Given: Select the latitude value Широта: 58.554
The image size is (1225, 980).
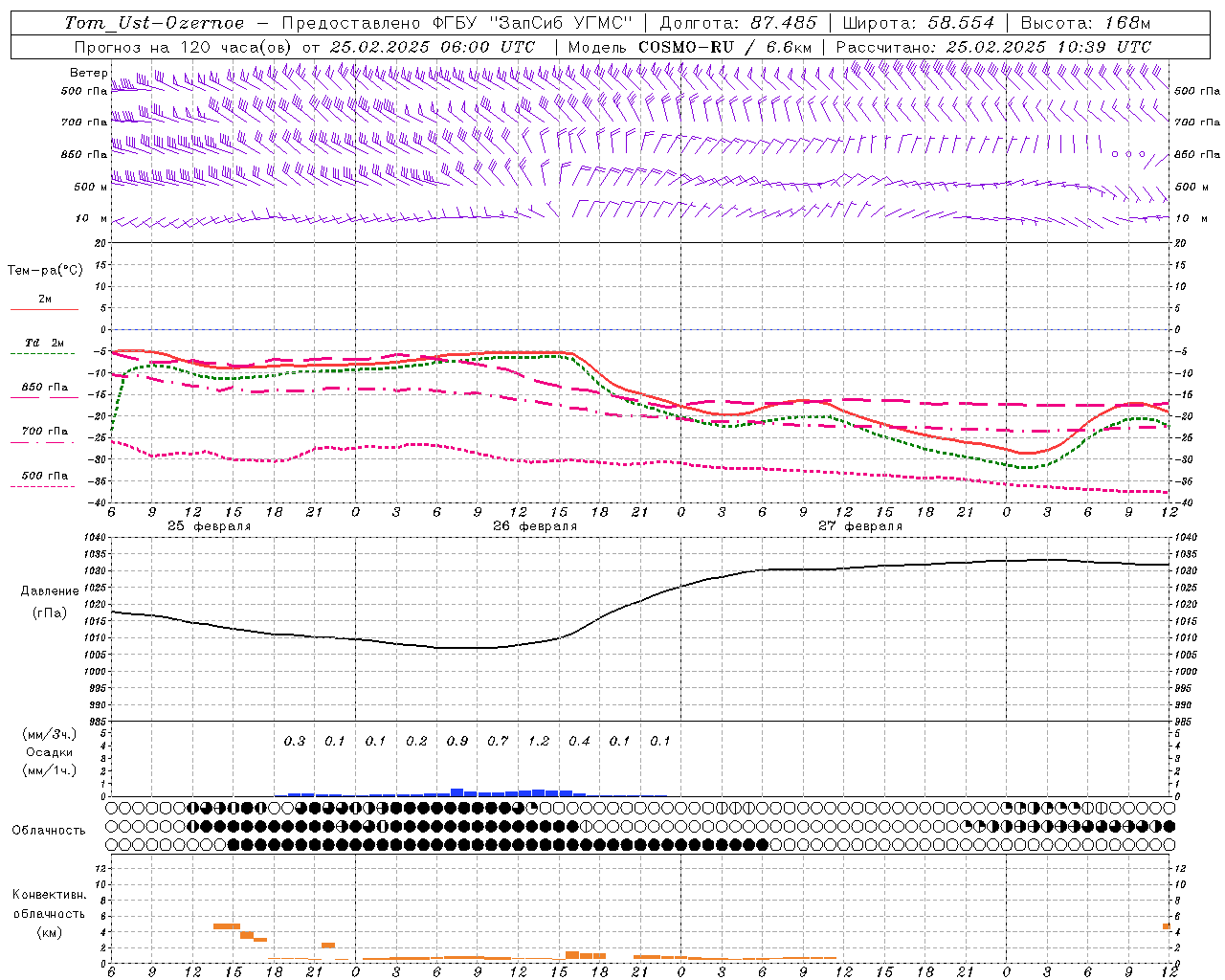Looking at the screenshot, I should click(x=918, y=23).
